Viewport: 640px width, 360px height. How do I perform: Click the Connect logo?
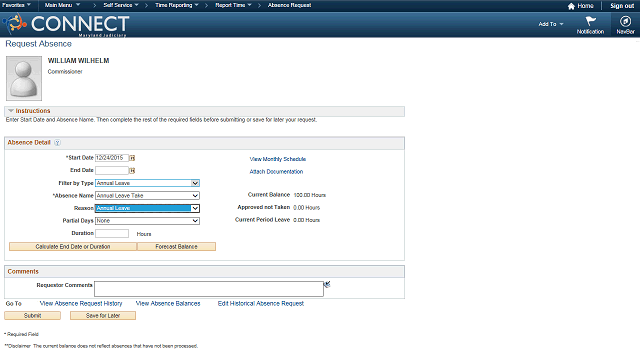click(67, 24)
